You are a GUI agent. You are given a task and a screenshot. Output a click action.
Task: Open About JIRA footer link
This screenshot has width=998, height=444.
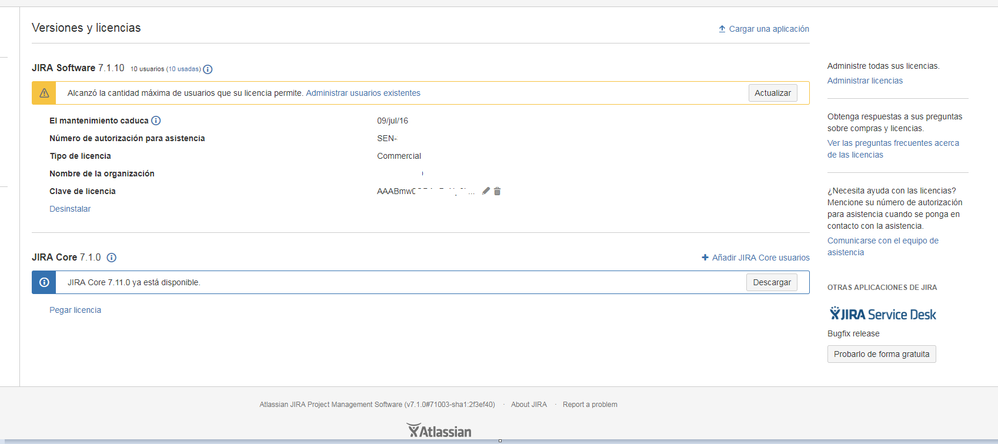[x=528, y=405]
